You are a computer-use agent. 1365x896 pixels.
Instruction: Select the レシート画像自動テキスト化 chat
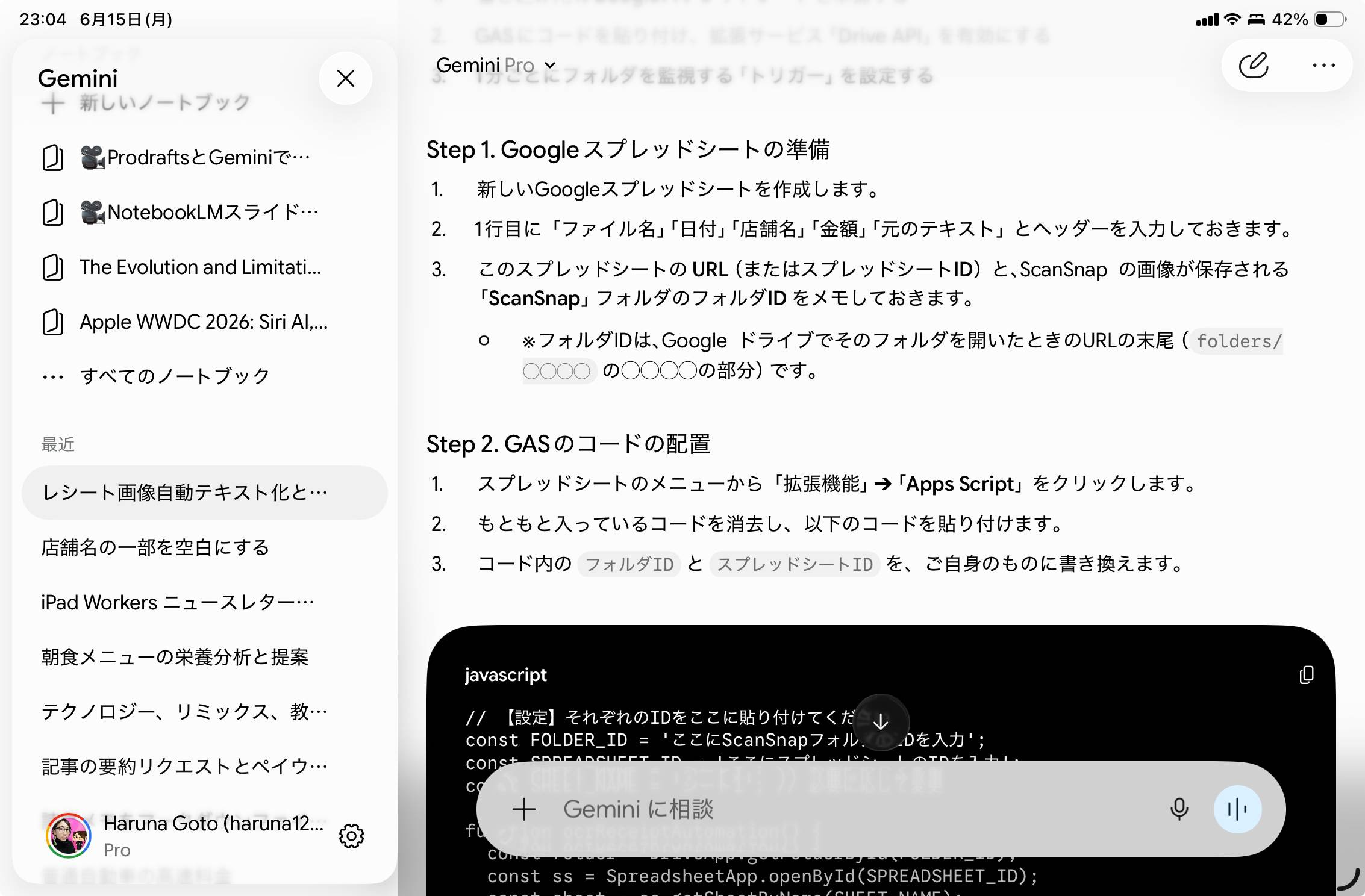(x=204, y=493)
